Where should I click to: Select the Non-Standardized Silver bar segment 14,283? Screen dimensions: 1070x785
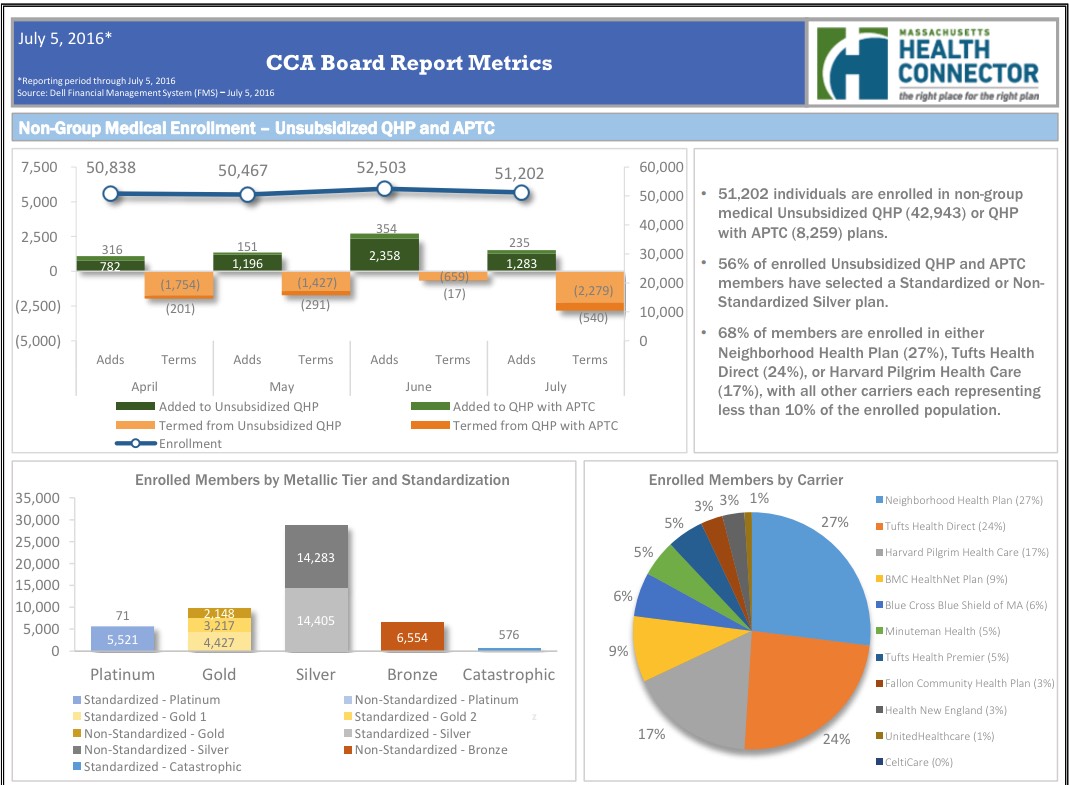316,556
